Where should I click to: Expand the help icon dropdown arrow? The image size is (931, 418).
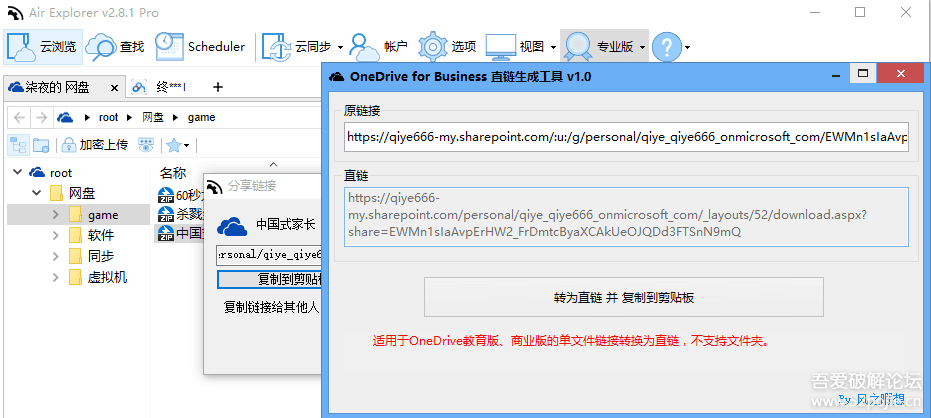pos(687,47)
